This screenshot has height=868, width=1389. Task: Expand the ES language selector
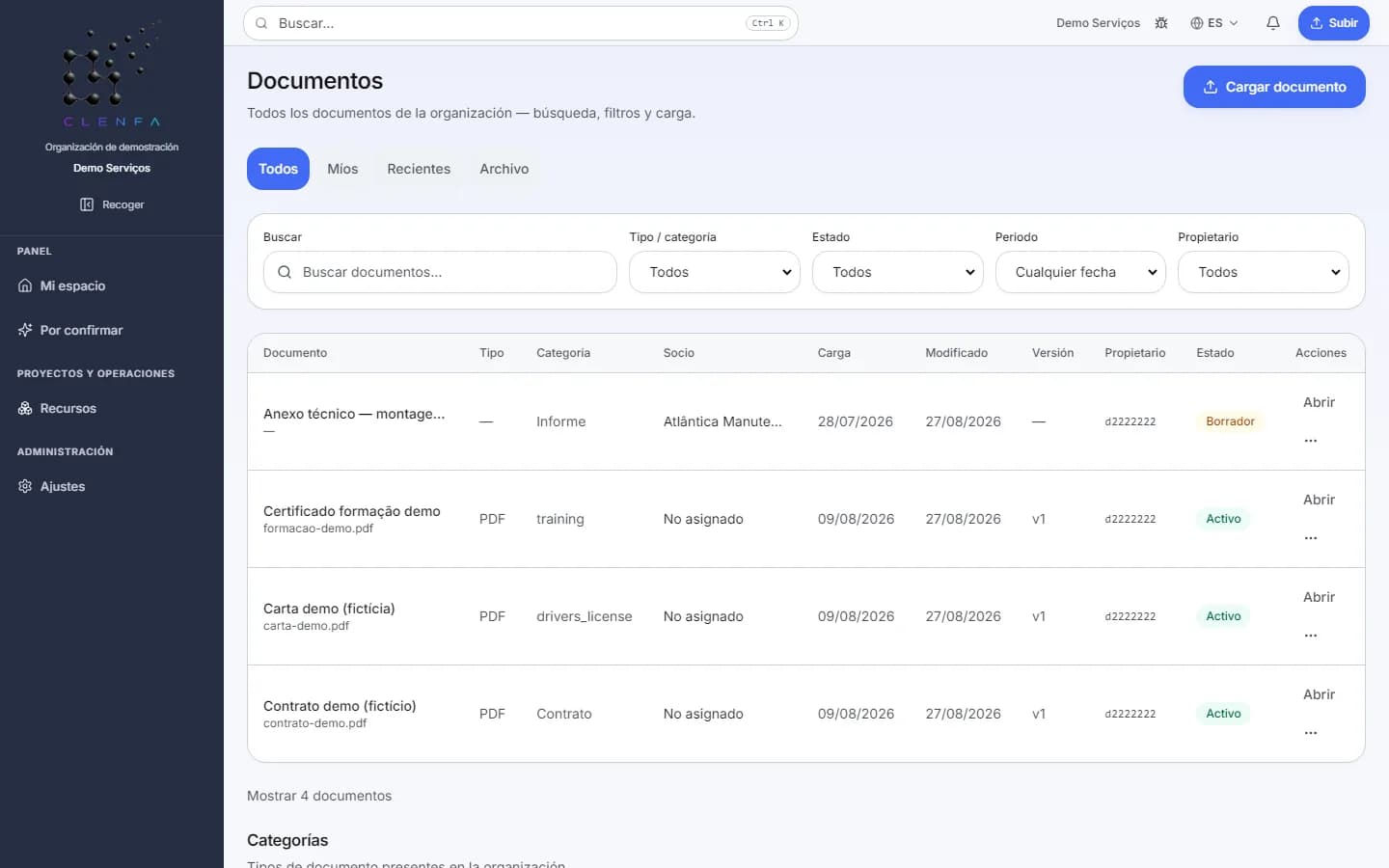(x=1214, y=23)
